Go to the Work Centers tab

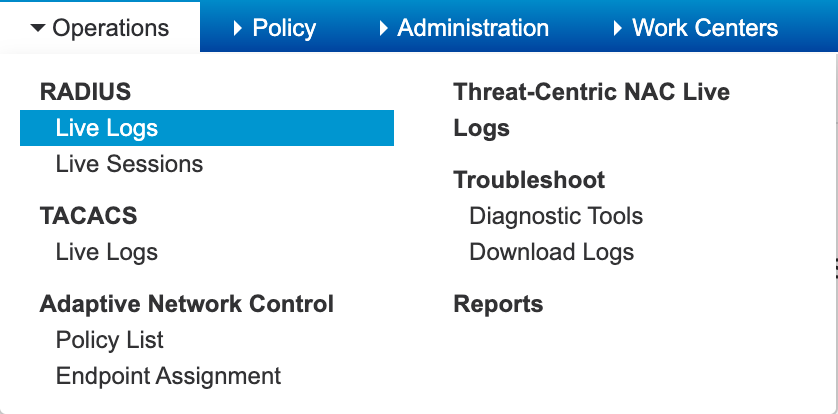(x=704, y=28)
